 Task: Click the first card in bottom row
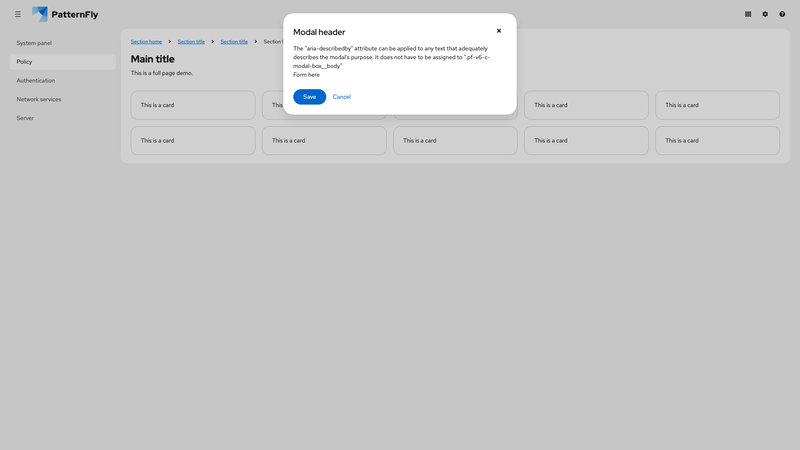coord(193,141)
